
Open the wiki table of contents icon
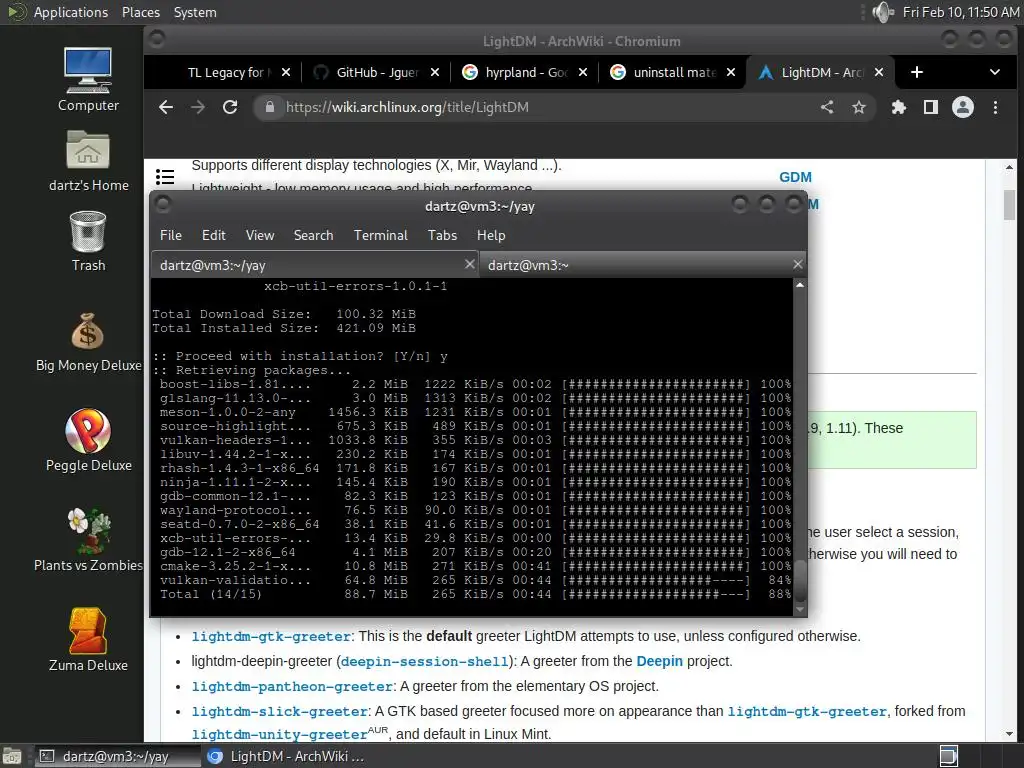(165, 177)
